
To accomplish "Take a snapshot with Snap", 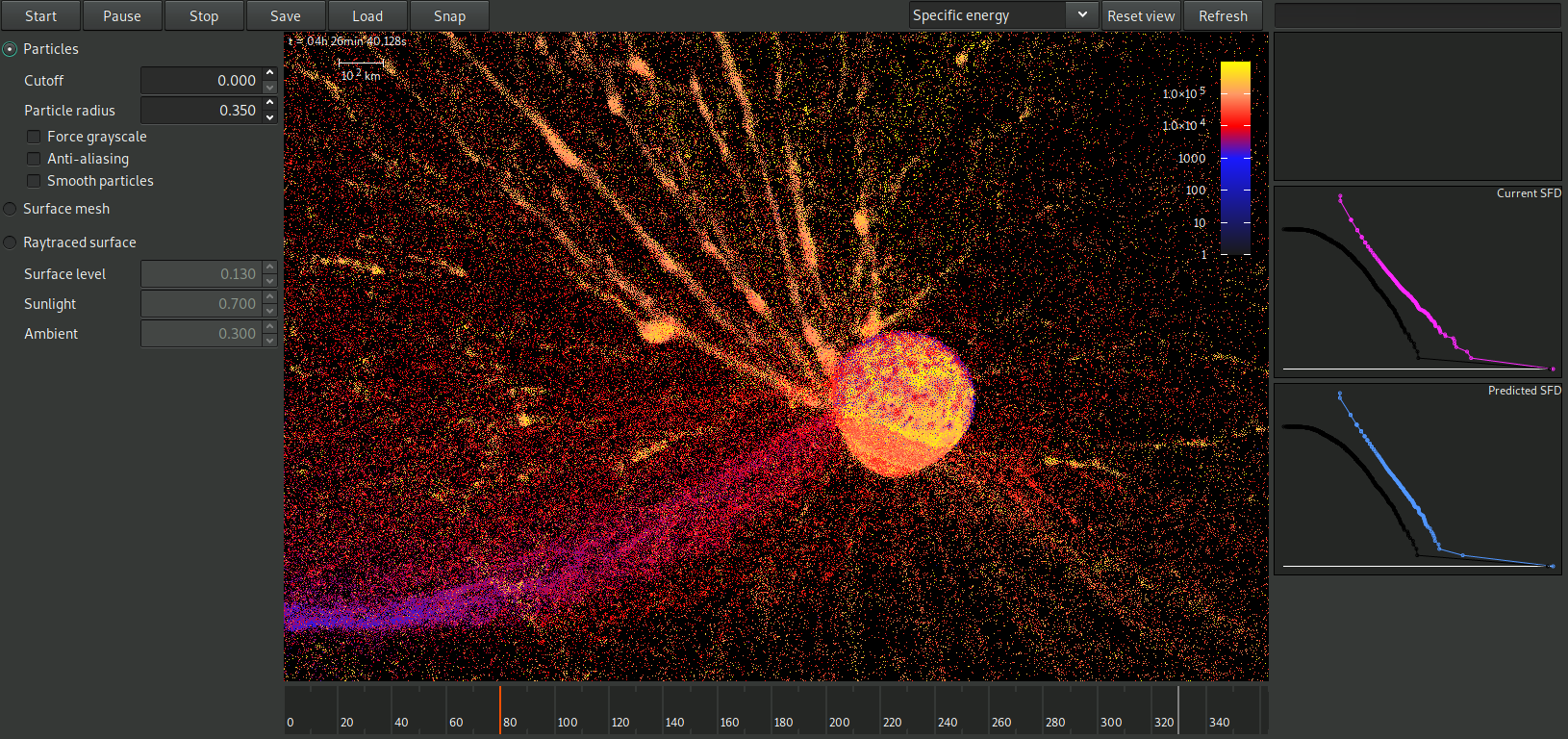I will tap(449, 16).
